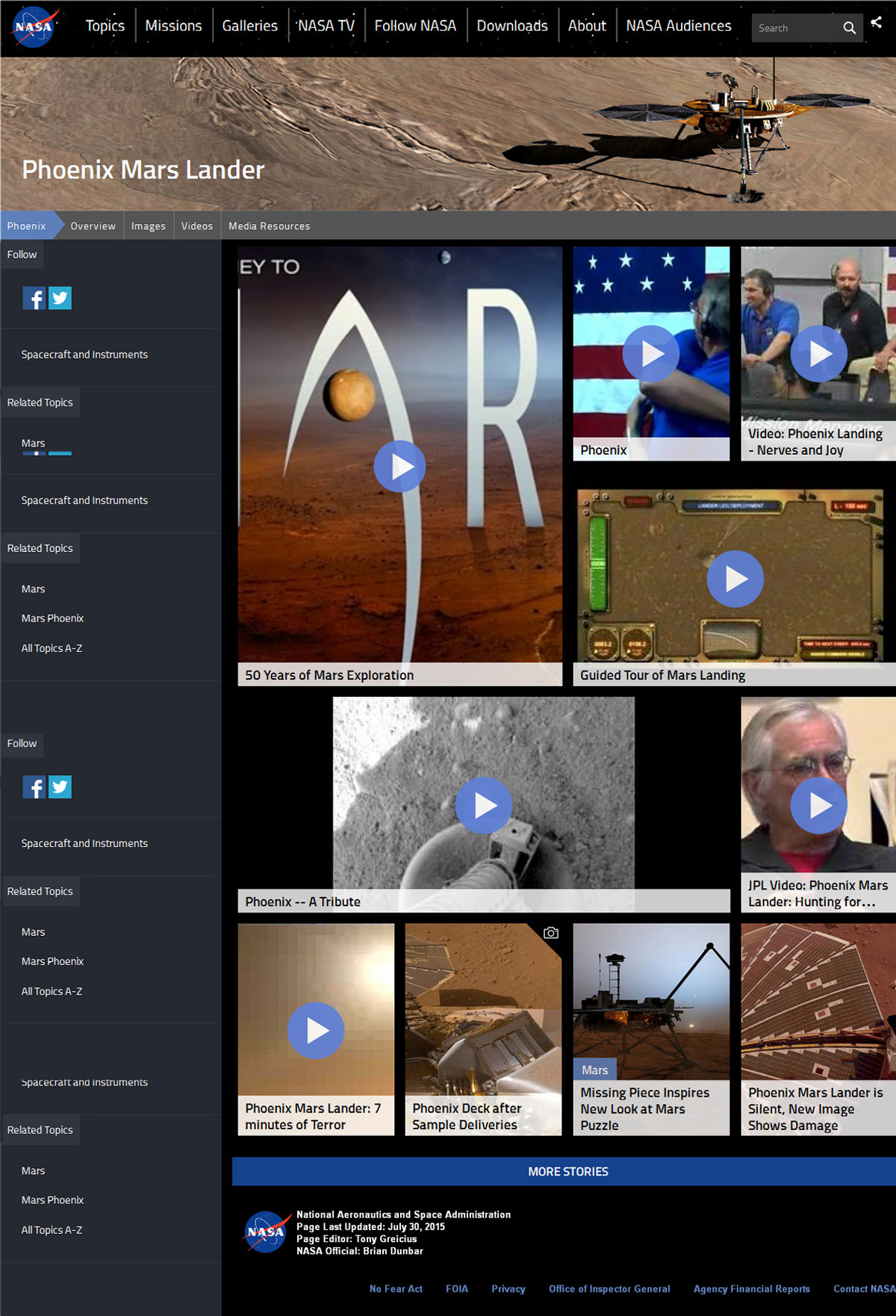Click the camera icon on the Phoenix Deck image
The image size is (896, 1316).
click(x=551, y=933)
